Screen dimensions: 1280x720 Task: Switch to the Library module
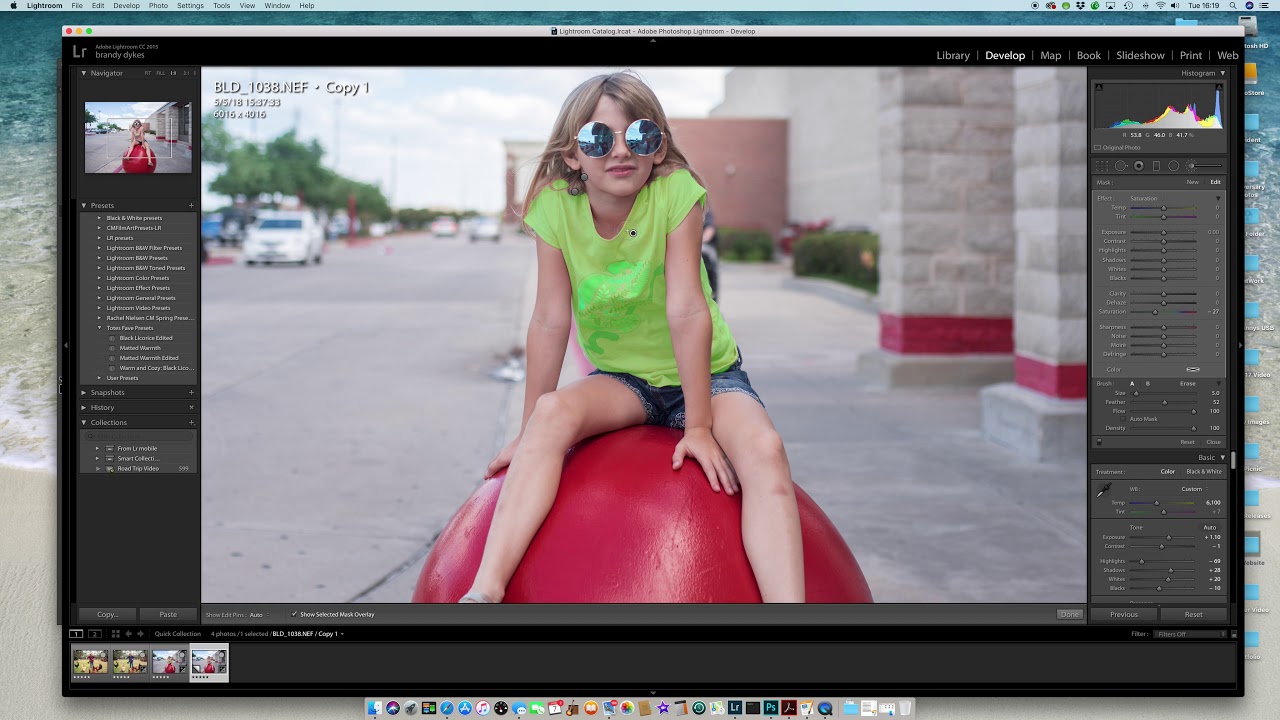tap(953, 56)
